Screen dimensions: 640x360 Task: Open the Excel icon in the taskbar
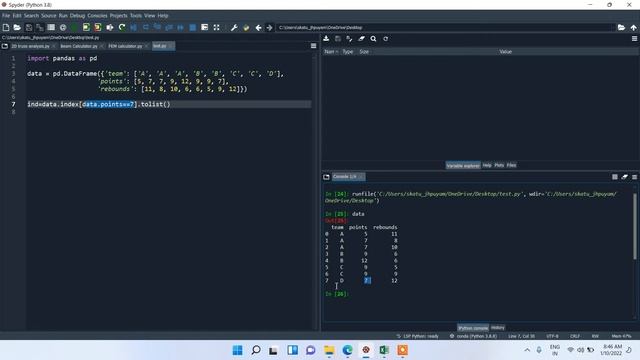pyautogui.click(x=384, y=350)
